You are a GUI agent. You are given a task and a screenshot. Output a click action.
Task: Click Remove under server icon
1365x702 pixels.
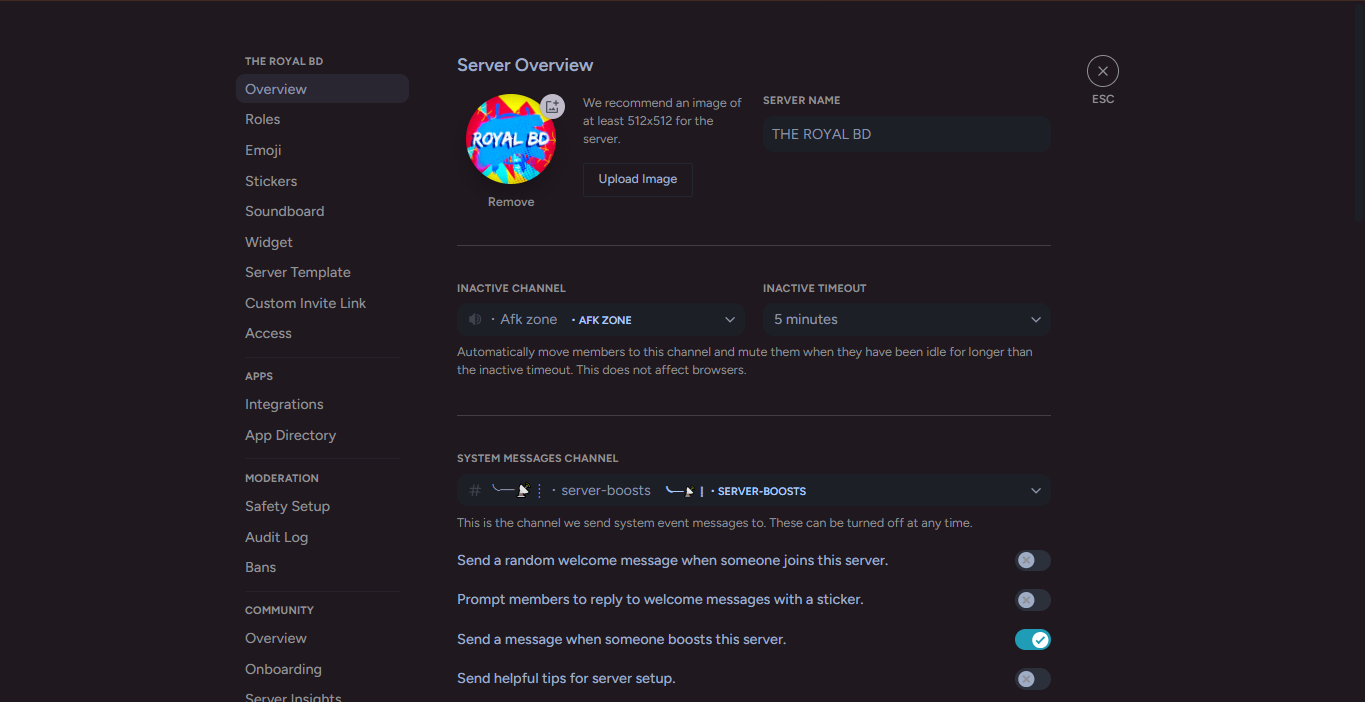click(511, 202)
